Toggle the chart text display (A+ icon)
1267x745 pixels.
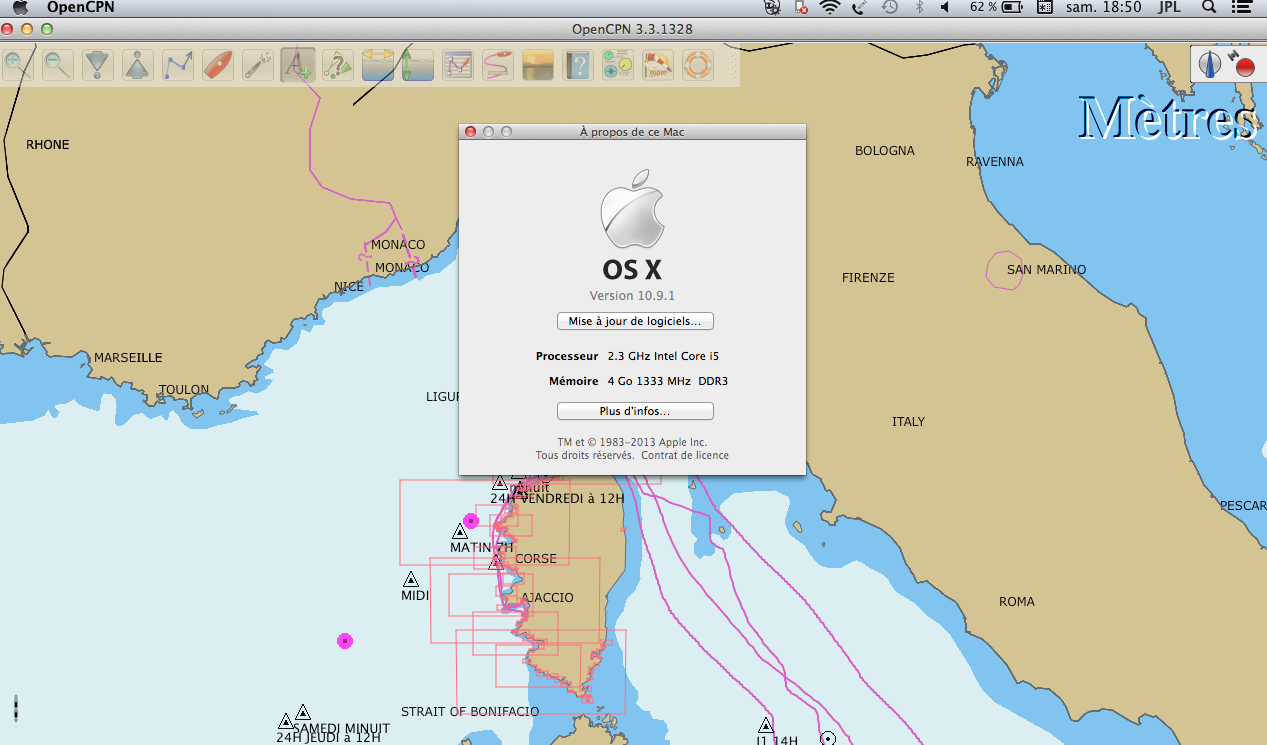(298, 66)
